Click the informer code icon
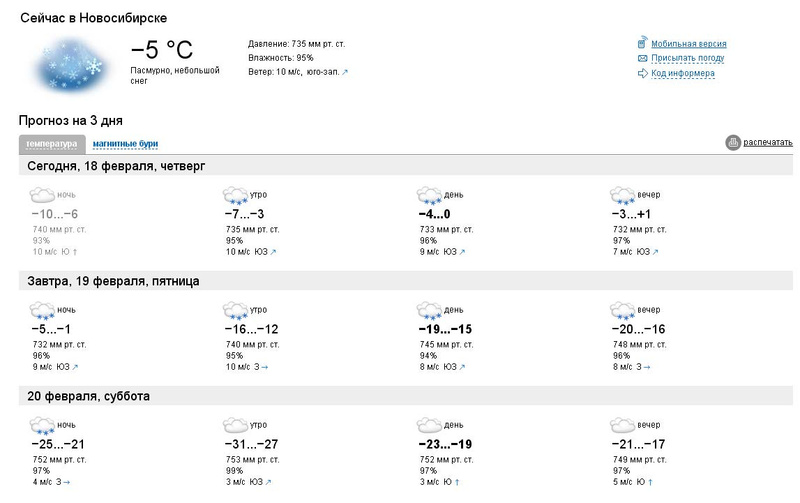Image resolution: width=800 pixels, height=503 pixels. point(642,73)
